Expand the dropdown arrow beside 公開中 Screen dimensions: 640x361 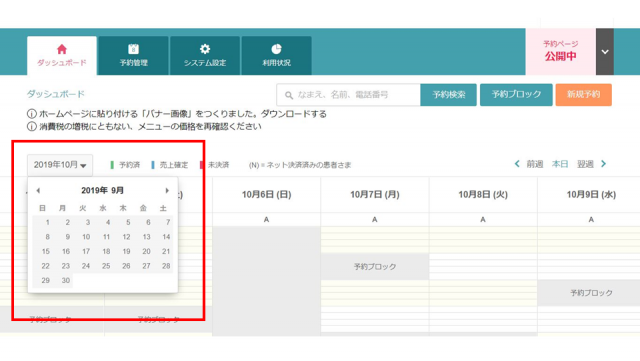click(x=605, y=52)
